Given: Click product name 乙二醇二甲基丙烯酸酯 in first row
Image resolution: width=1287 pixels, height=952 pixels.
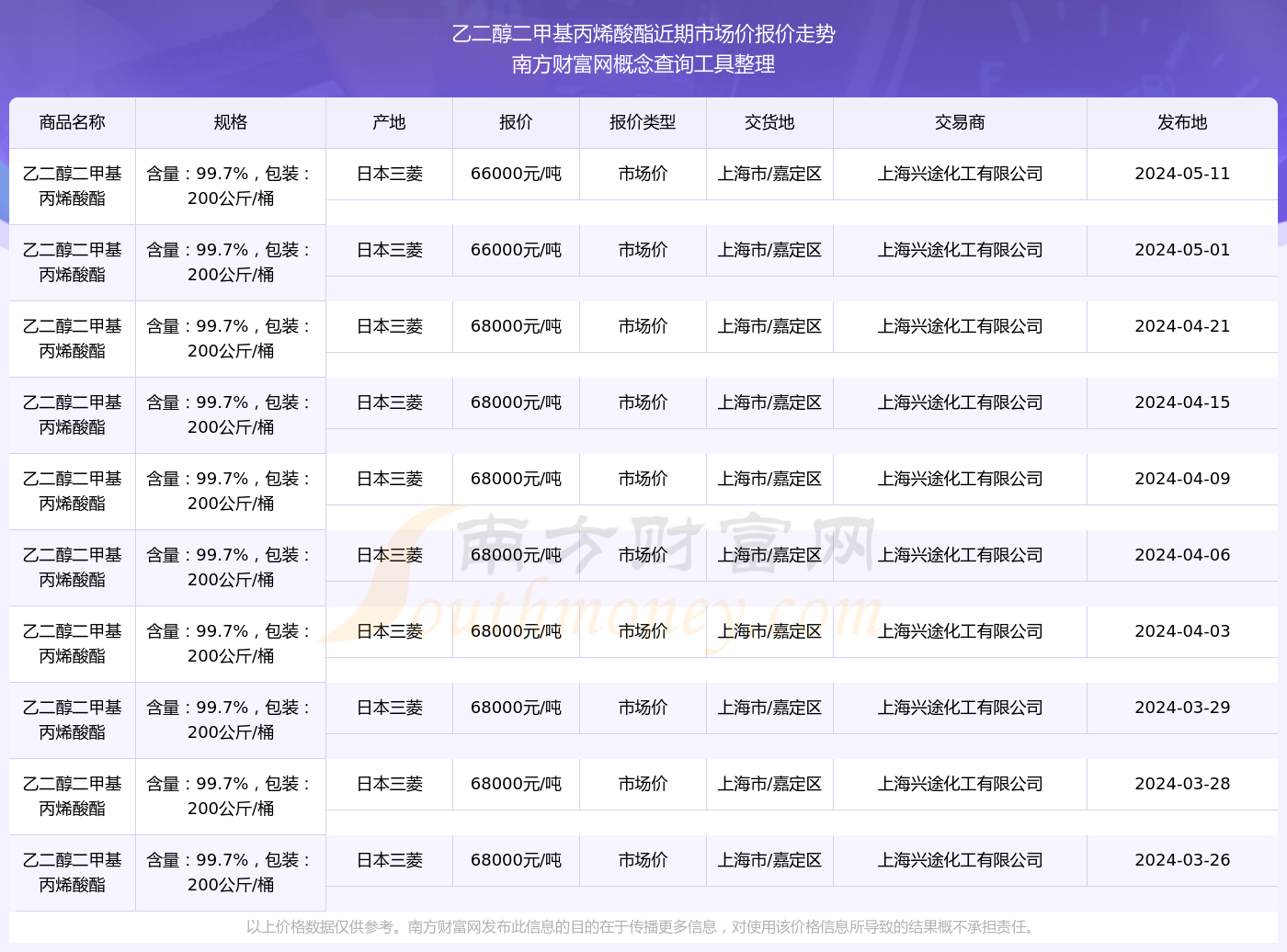Looking at the screenshot, I should coord(73,186).
